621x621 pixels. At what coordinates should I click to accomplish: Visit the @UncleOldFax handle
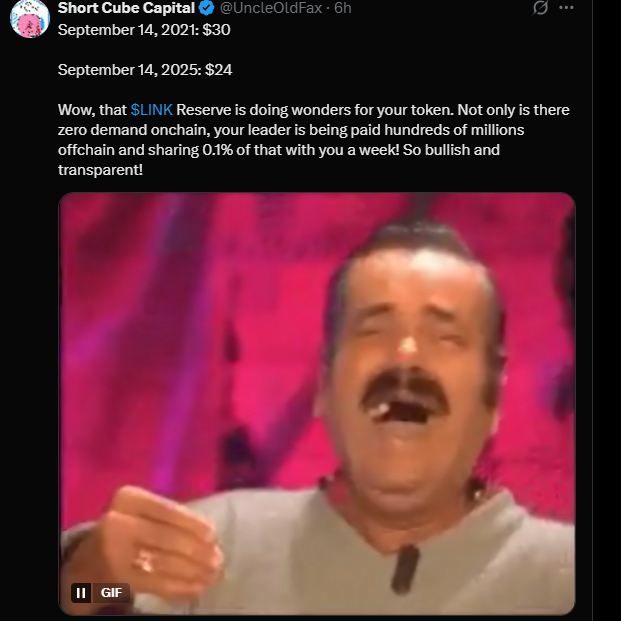[x=270, y=8]
